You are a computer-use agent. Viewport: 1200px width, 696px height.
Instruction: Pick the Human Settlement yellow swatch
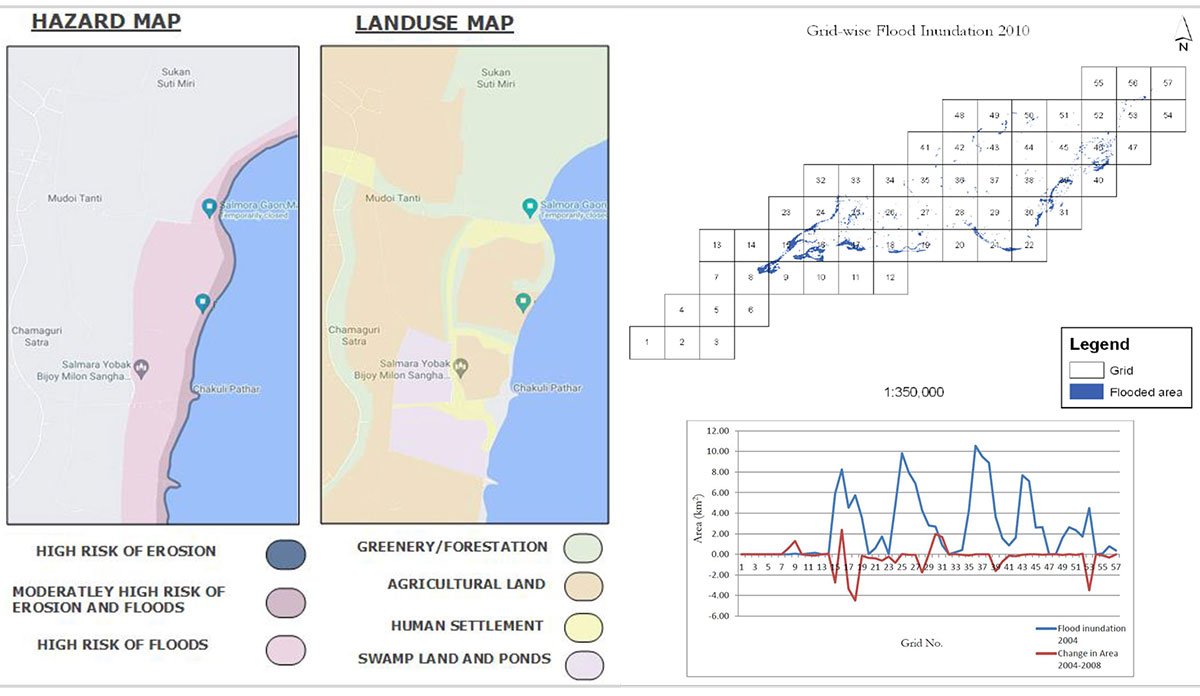point(582,627)
